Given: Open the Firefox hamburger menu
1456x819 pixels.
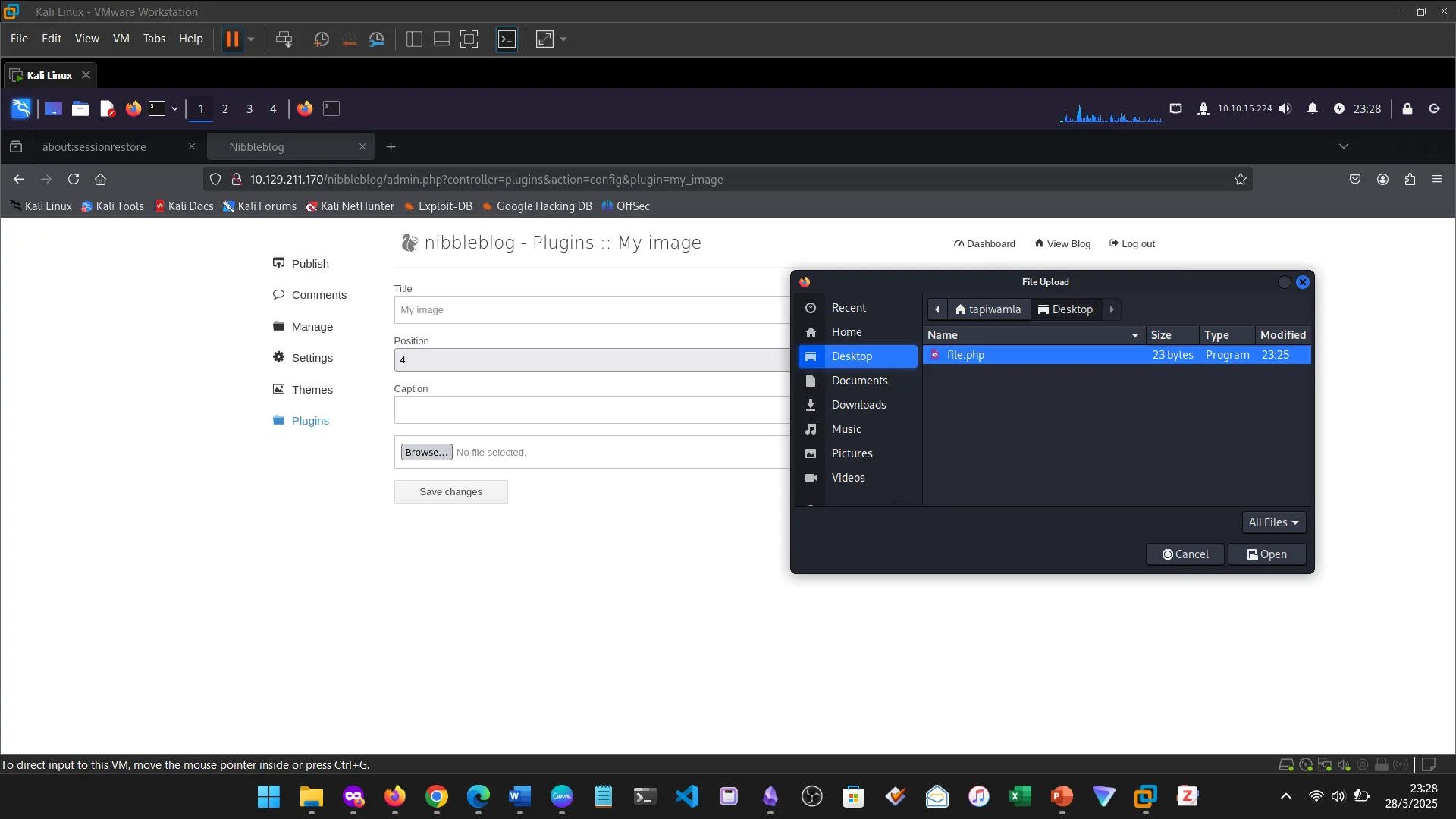Looking at the screenshot, I should coord(1438,179).
